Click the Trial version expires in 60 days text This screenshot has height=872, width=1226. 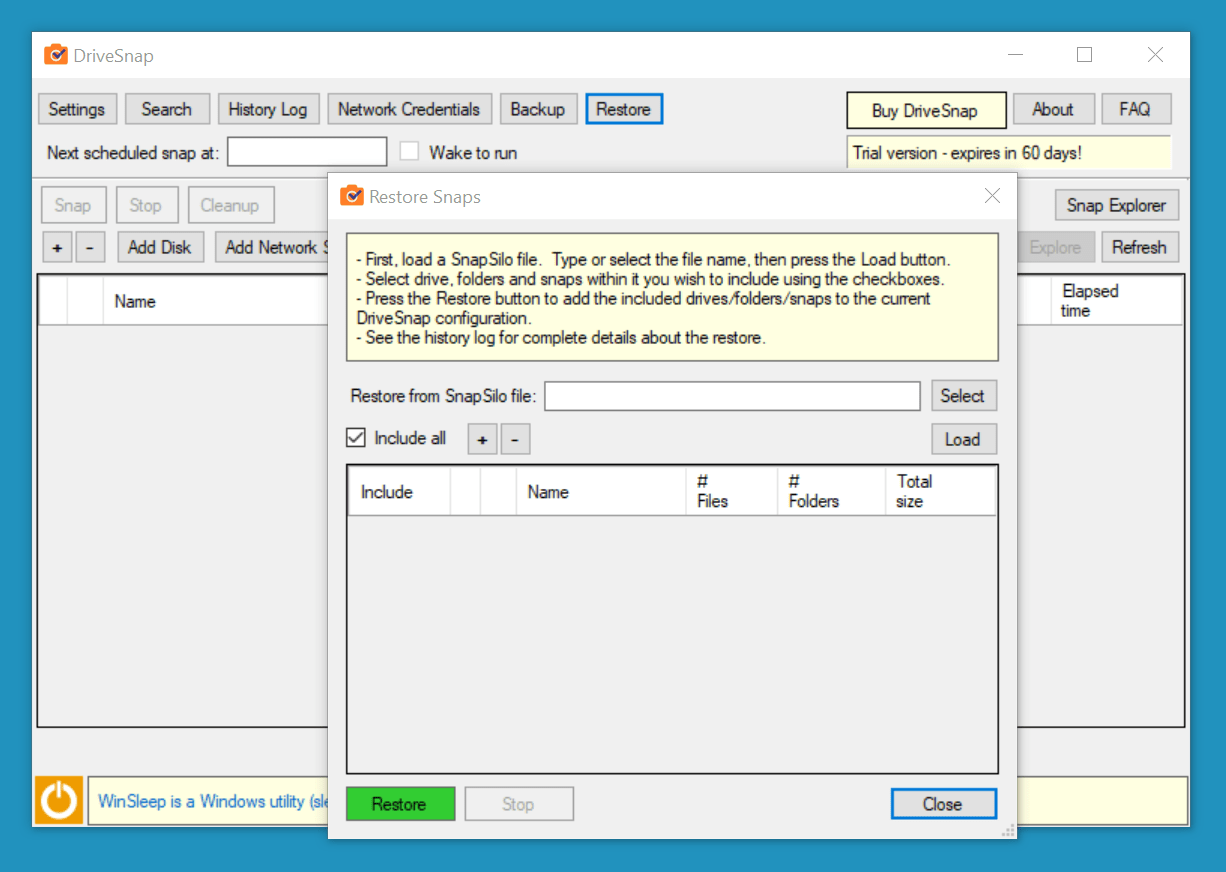(967, 154)
